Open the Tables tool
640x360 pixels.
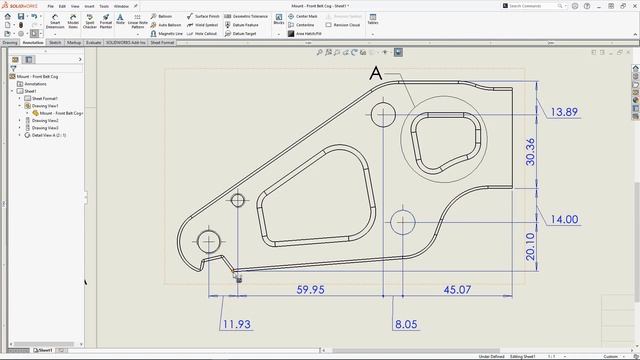(x=373, y=19)
